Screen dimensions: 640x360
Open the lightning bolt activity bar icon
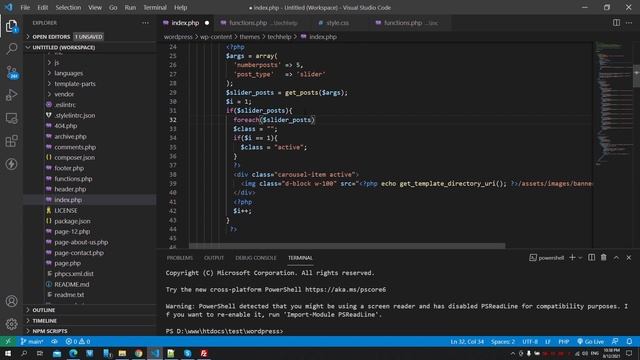(11, 164)
